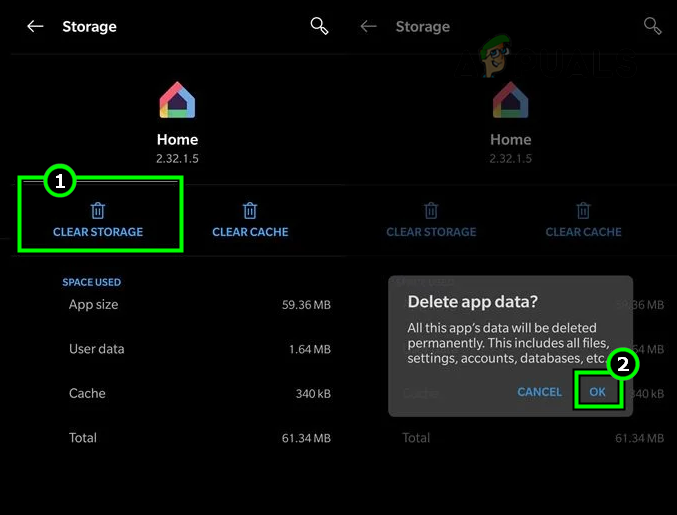Select the 'App size' row label on left screen
Screen dimensions: 677x515
pyautogui.click(x=93, y=304)
